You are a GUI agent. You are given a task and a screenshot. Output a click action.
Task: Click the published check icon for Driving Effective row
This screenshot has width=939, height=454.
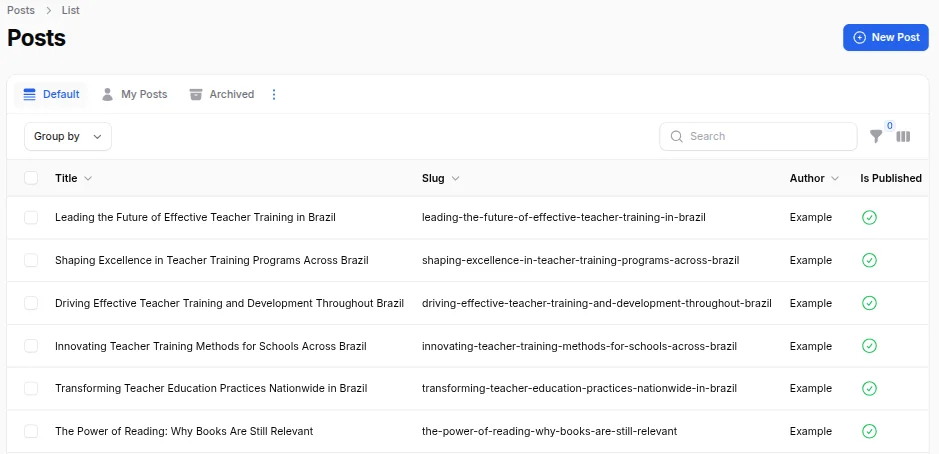pos(869,303)
